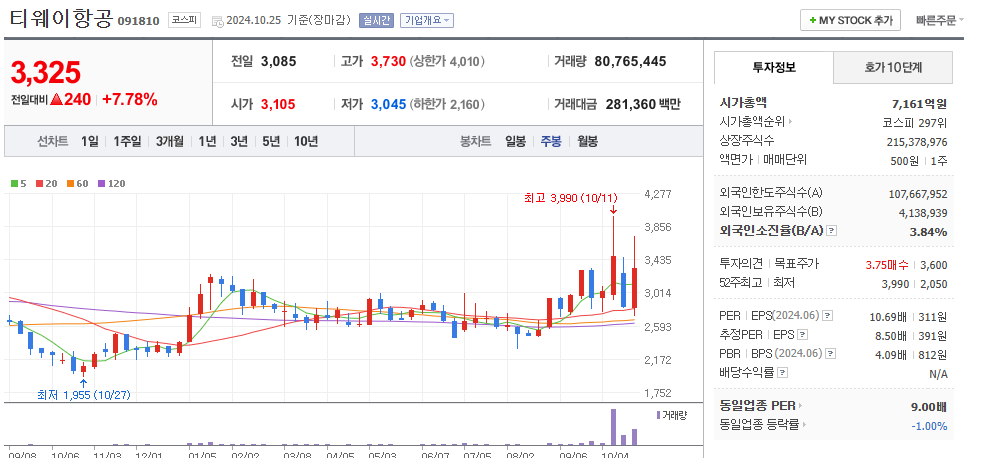Click 고가 value 3,730
983x458 pixels.
389,61
